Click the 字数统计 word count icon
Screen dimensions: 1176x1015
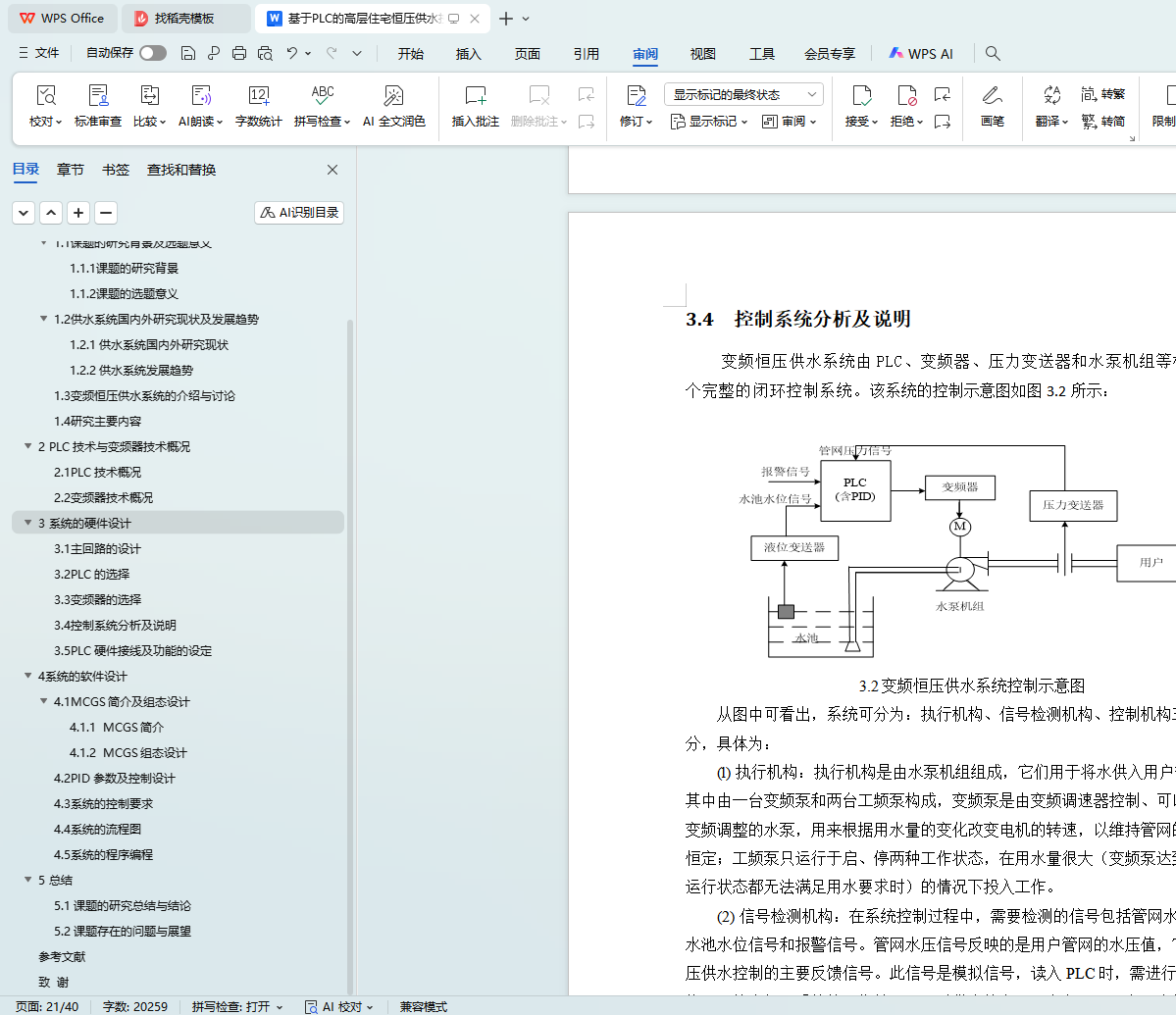258,96
